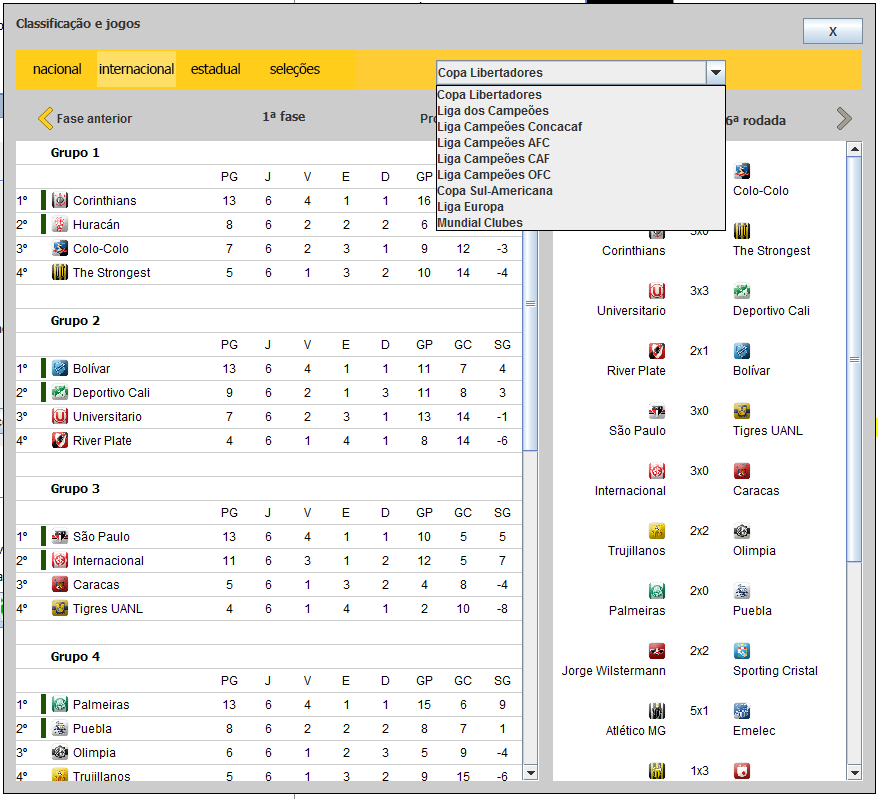Image resolution: width=878 pixels, height=799 pixels.
Task: Click the São Paulo crest in the matches list
Action: [x=657, y=410]
